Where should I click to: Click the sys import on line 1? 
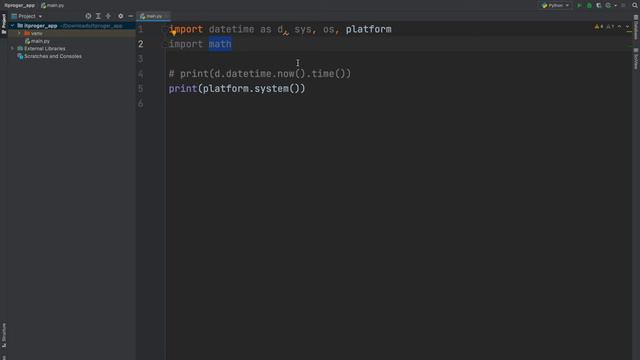[302, 29]
